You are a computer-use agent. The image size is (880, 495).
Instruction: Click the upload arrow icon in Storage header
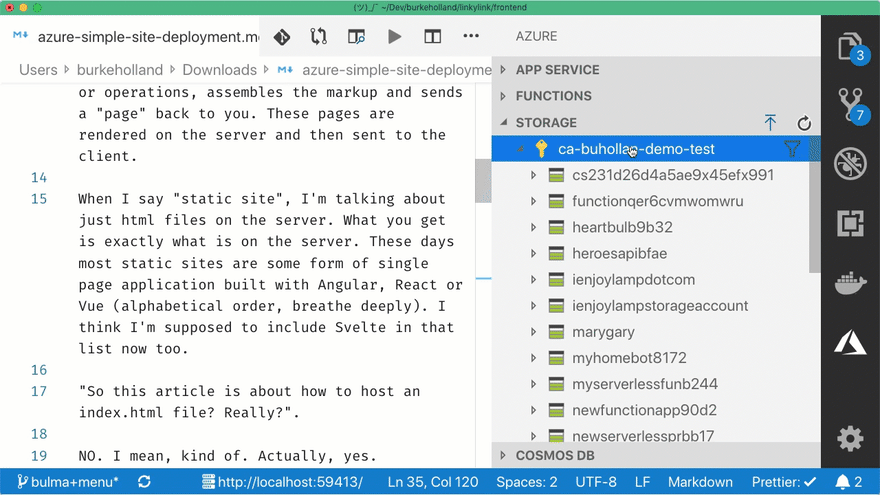[x=770, y=122]
